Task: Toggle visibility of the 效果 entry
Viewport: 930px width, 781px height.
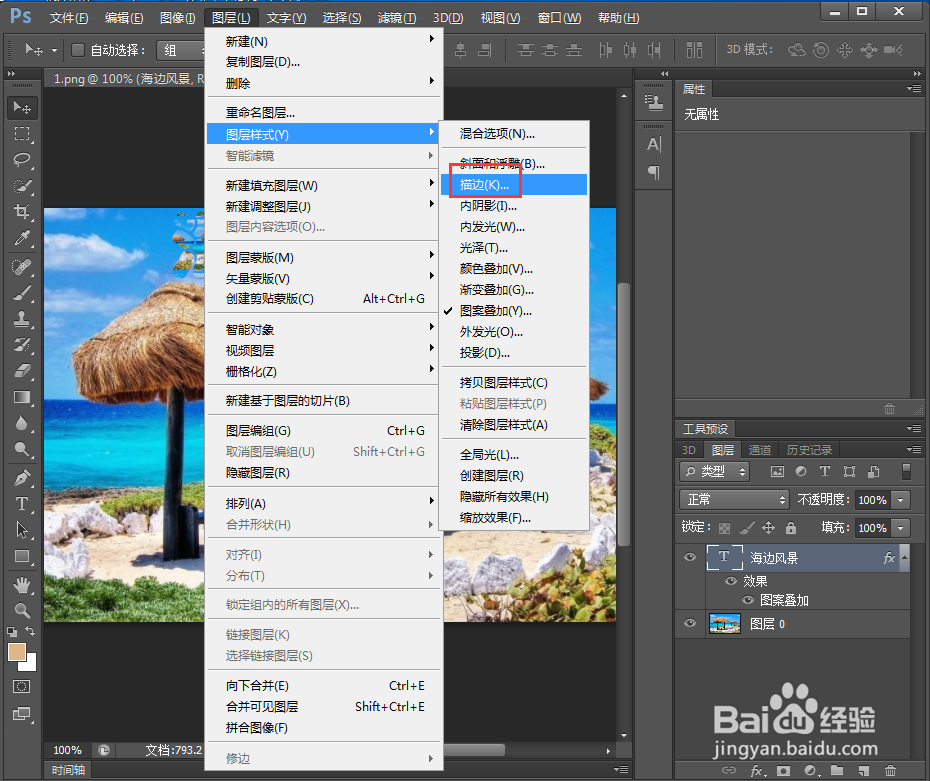Action: pos(731,580)
